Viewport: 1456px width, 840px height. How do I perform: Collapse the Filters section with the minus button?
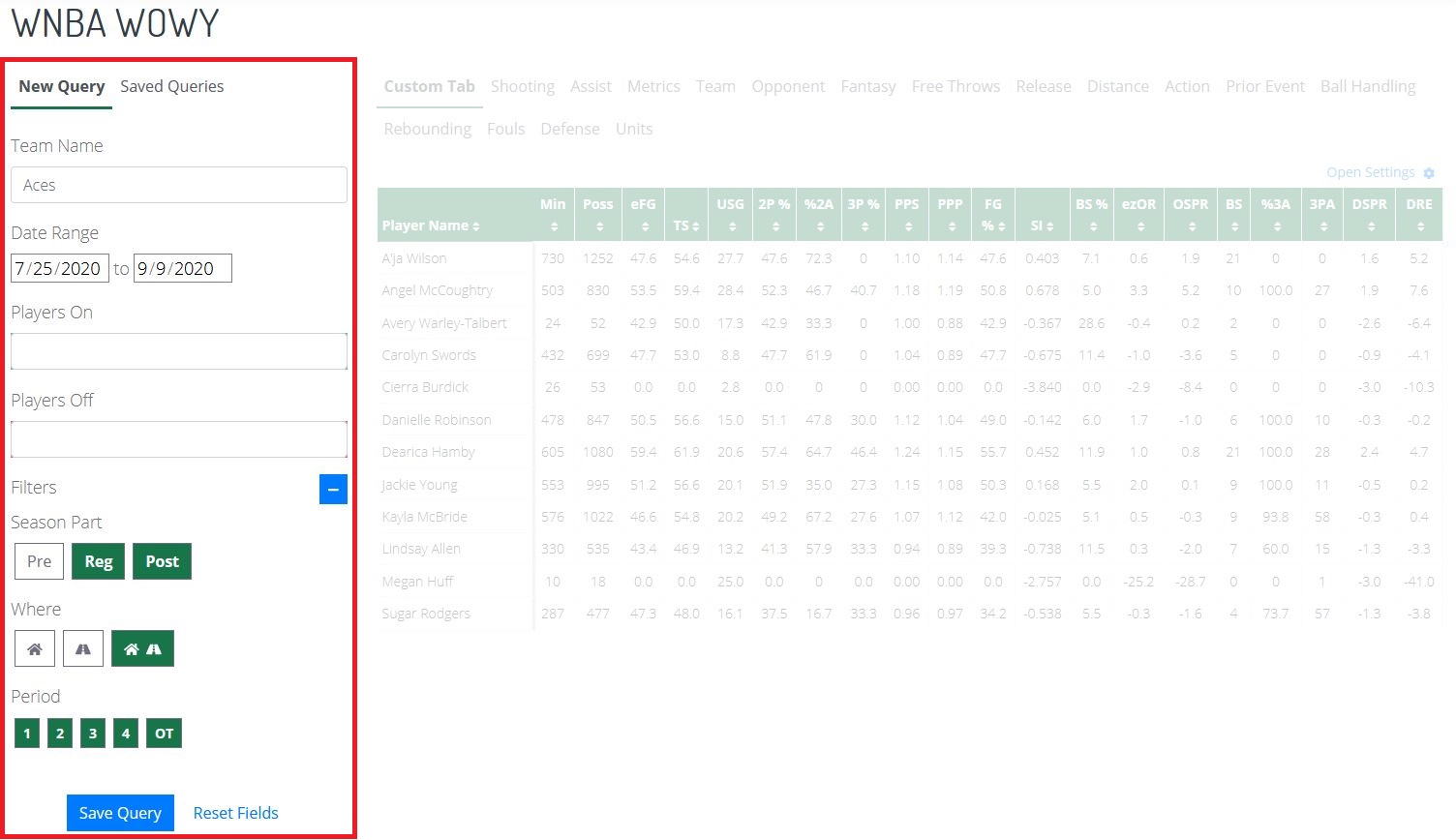pos(333,490)
